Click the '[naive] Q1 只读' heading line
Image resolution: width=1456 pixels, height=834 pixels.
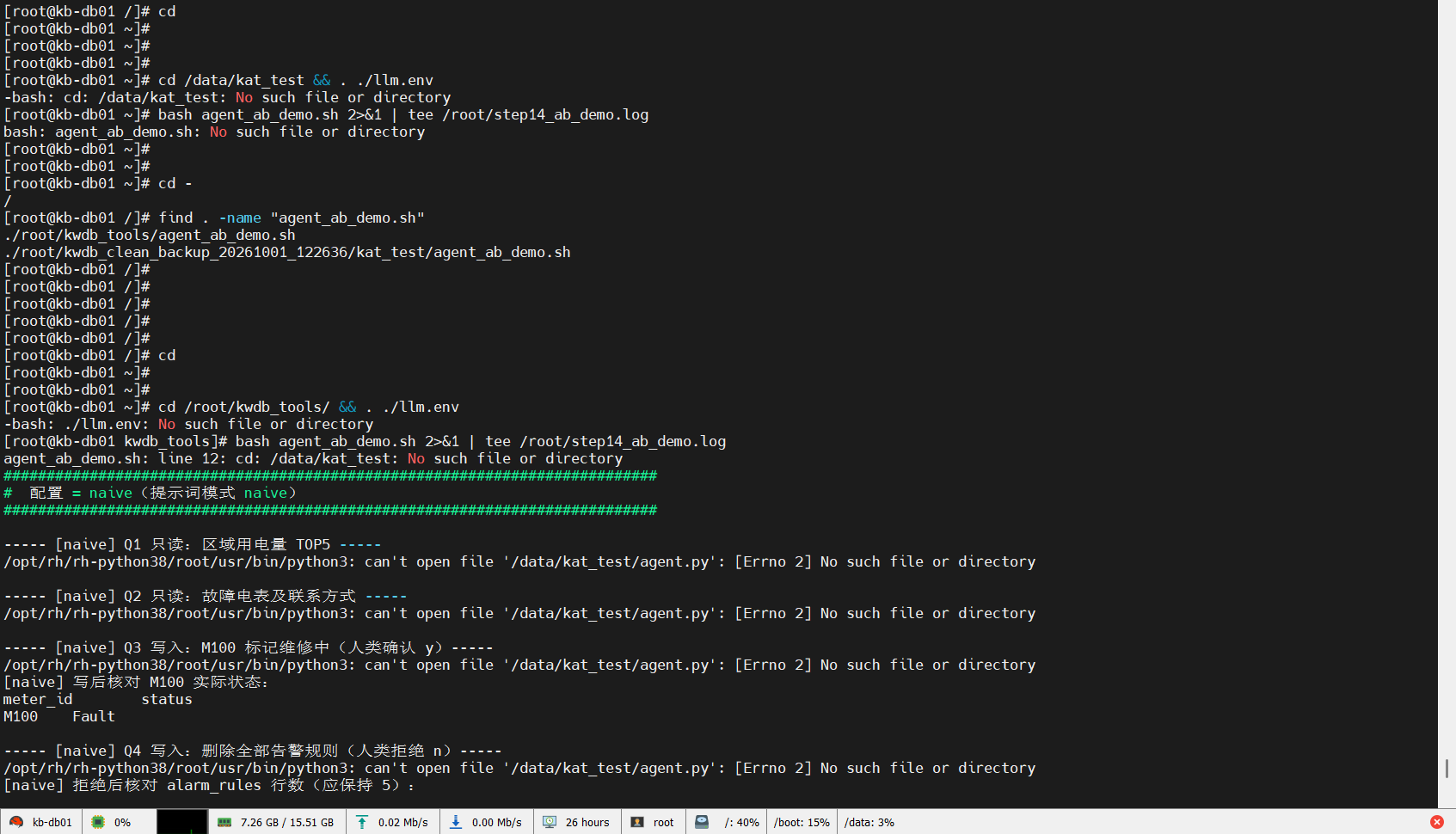[x=193, y=544]
